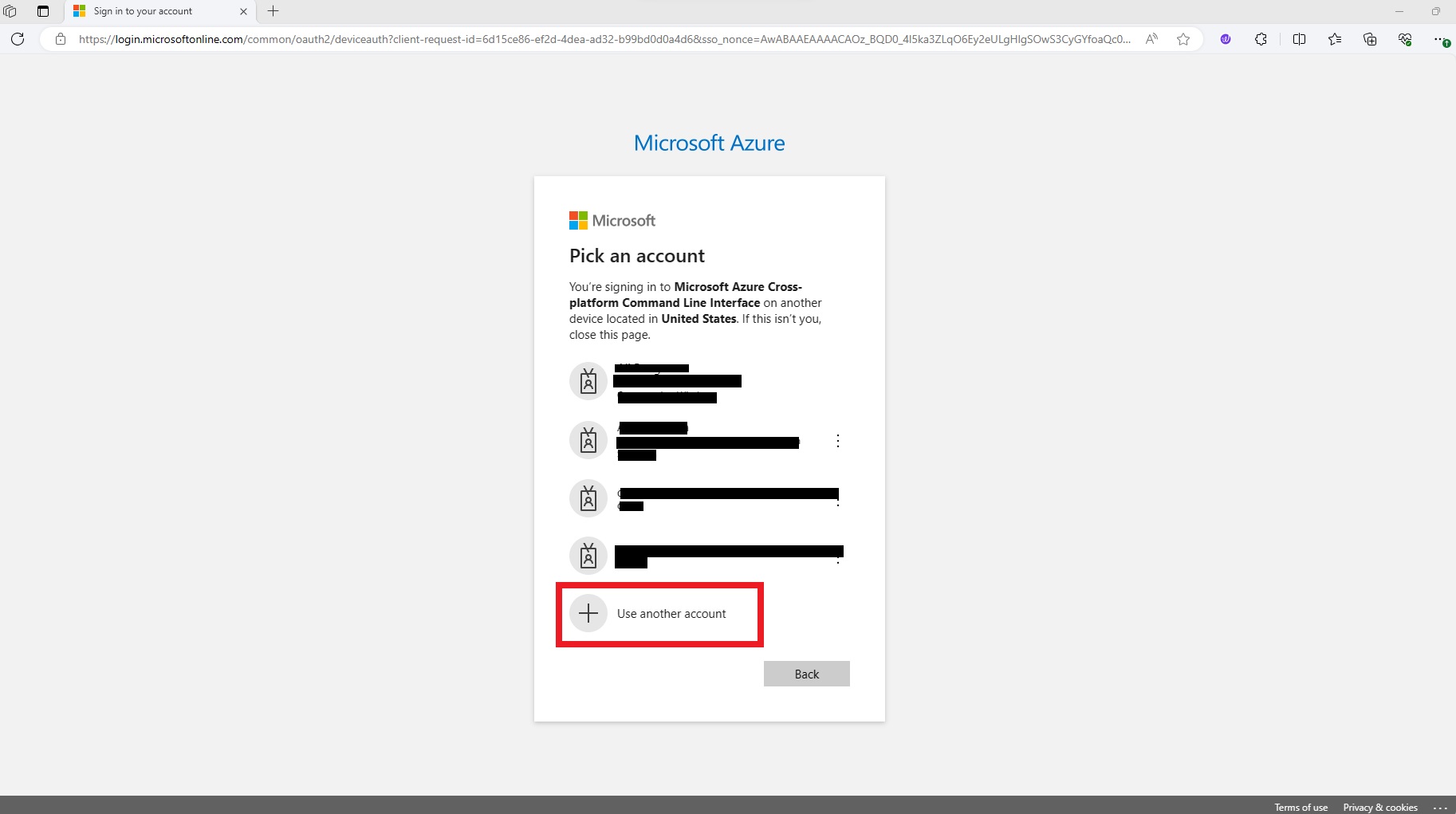1456x814 pixels.
Task: Toggle the split screen icon
Action: point(1299,39)
